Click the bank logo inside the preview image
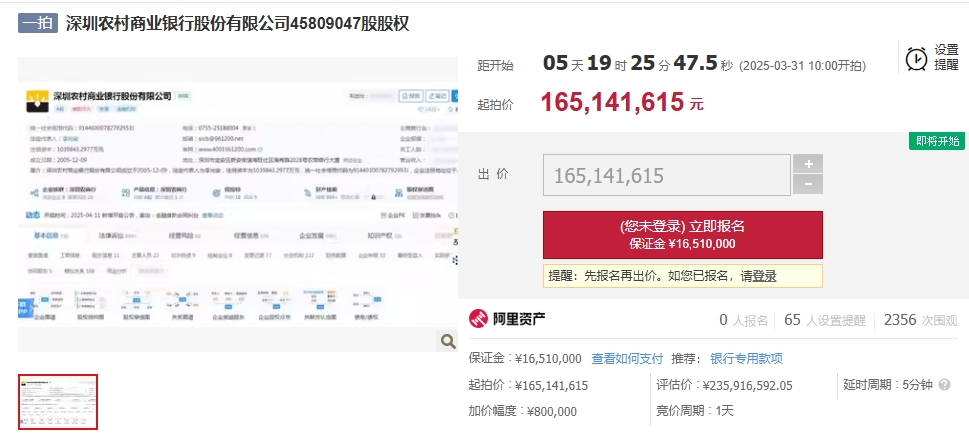This screenshot has width=969, height=447. (37, 101)
